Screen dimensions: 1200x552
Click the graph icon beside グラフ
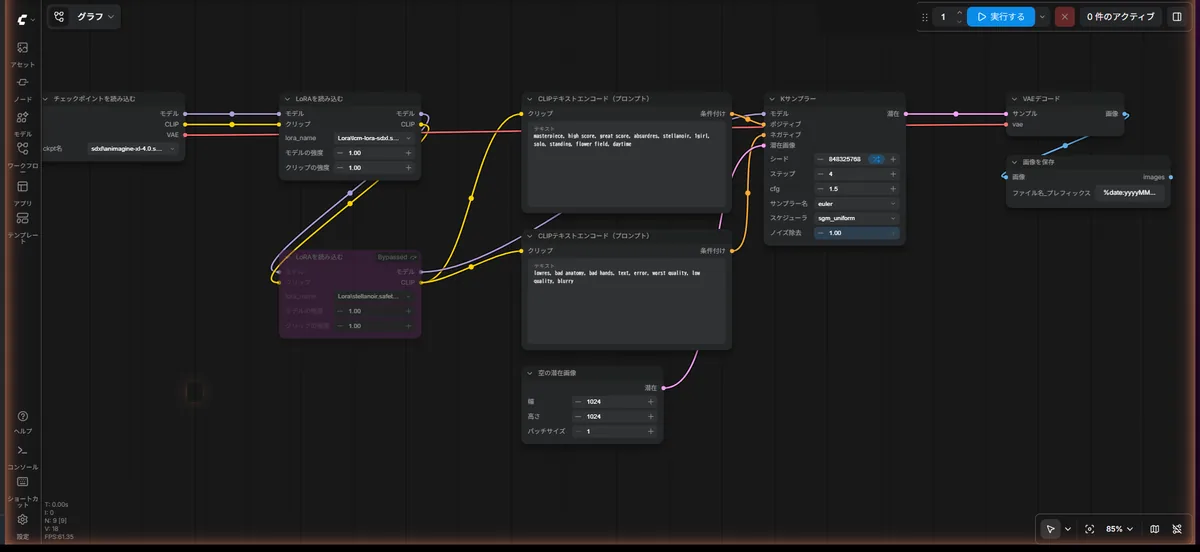[x=59, y=17]
